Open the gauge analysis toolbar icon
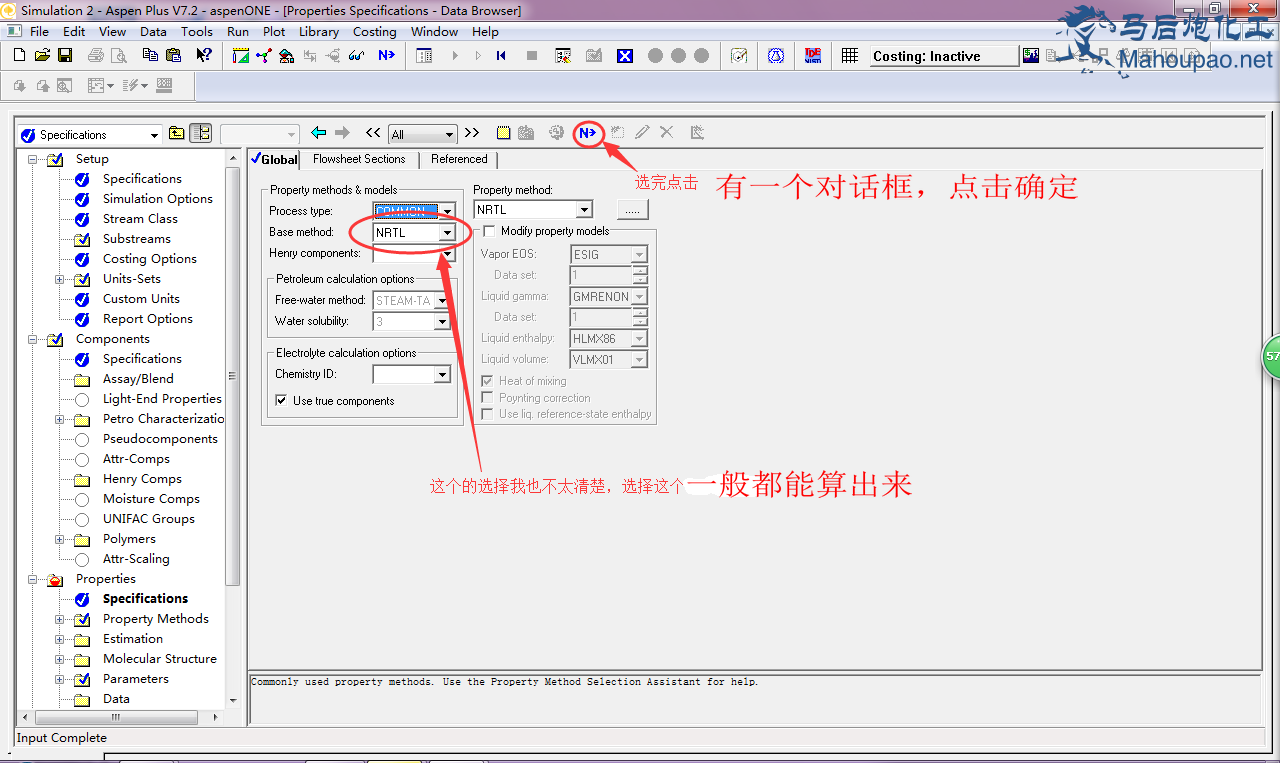Screen dimensions: 1280x763 point(739,56)
